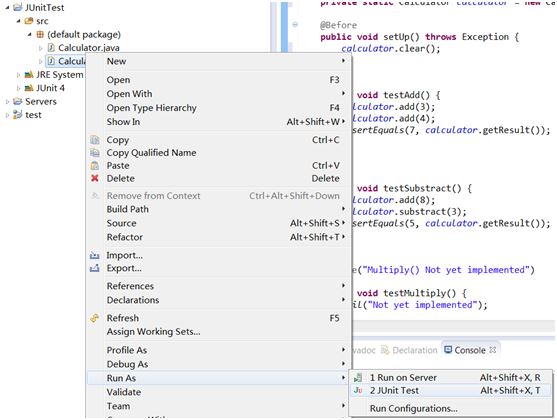The image size is (557, 420).
Task: Choose Validate from context menu
Action: [218, 392]
